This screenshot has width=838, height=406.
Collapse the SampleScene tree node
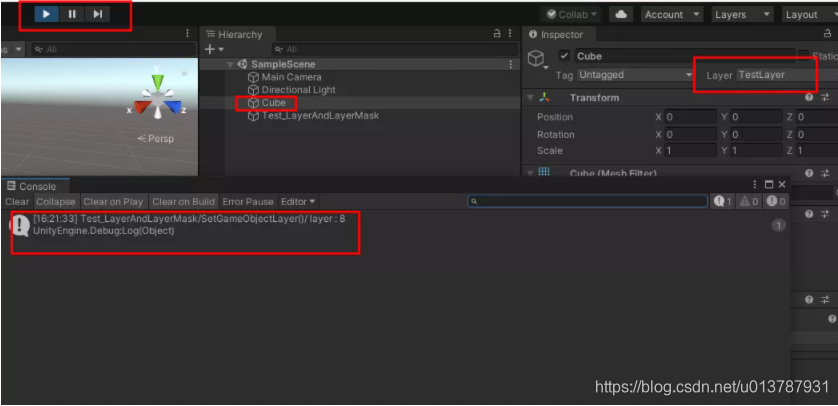(x=230, y=64)
